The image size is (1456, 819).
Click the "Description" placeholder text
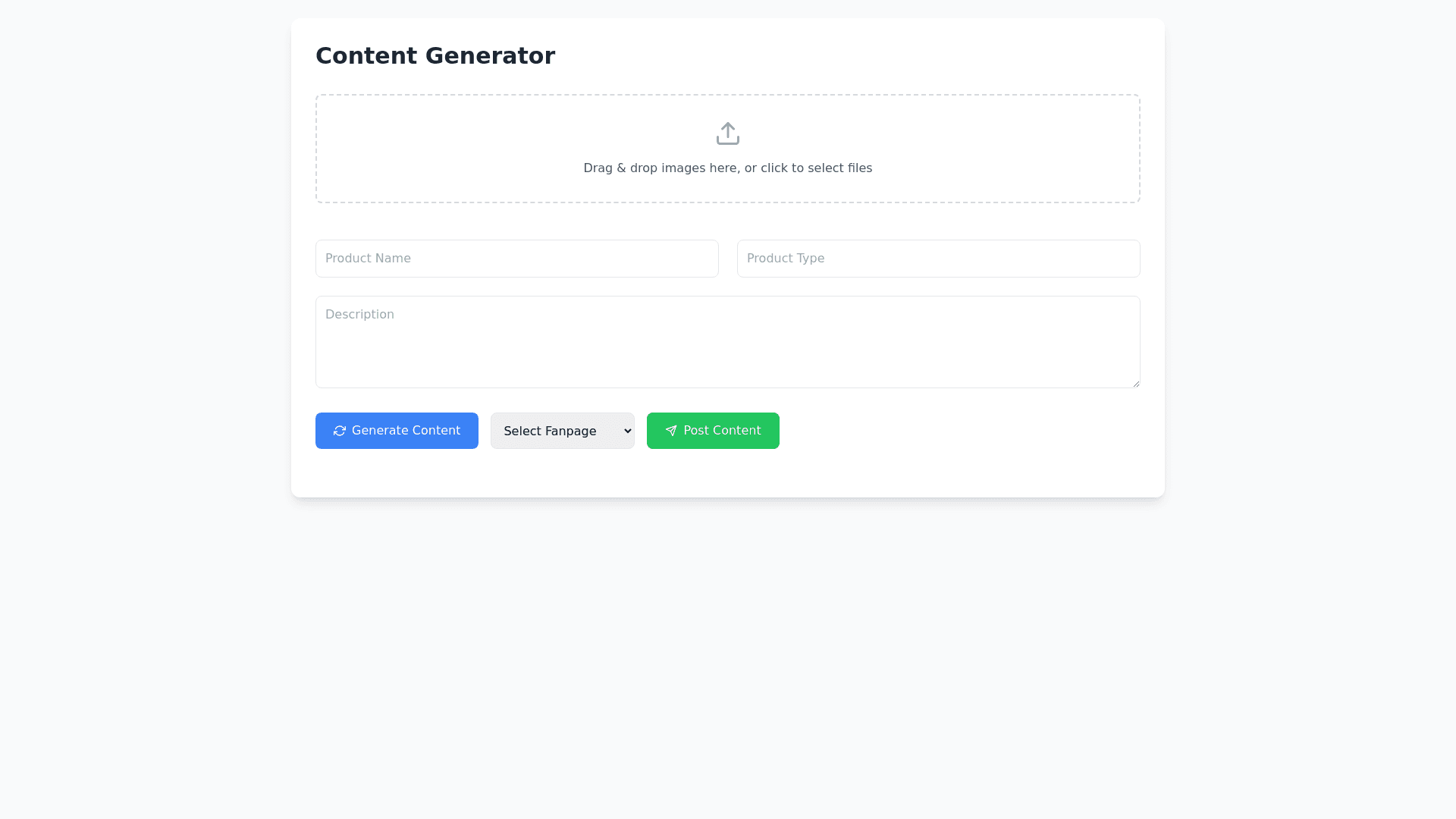pos(359,315)
